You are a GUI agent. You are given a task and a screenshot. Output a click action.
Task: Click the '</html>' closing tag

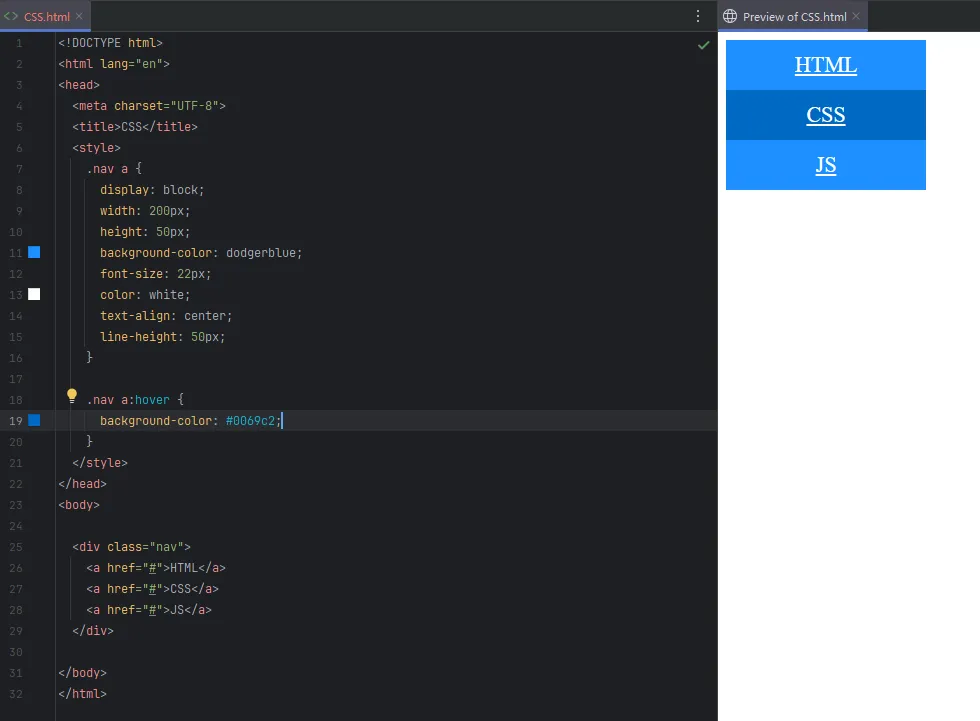pyautogui.click(x=82, y=694)
